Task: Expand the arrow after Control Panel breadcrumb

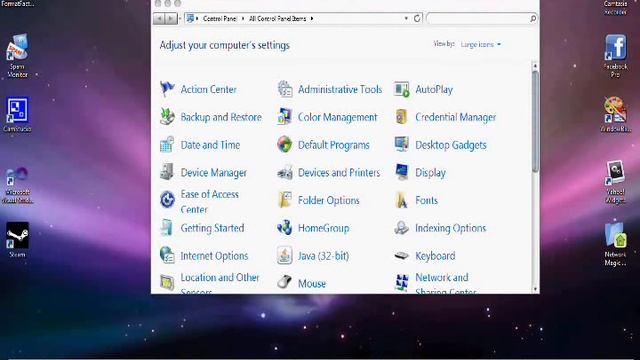Action: [x=243, y=18]
